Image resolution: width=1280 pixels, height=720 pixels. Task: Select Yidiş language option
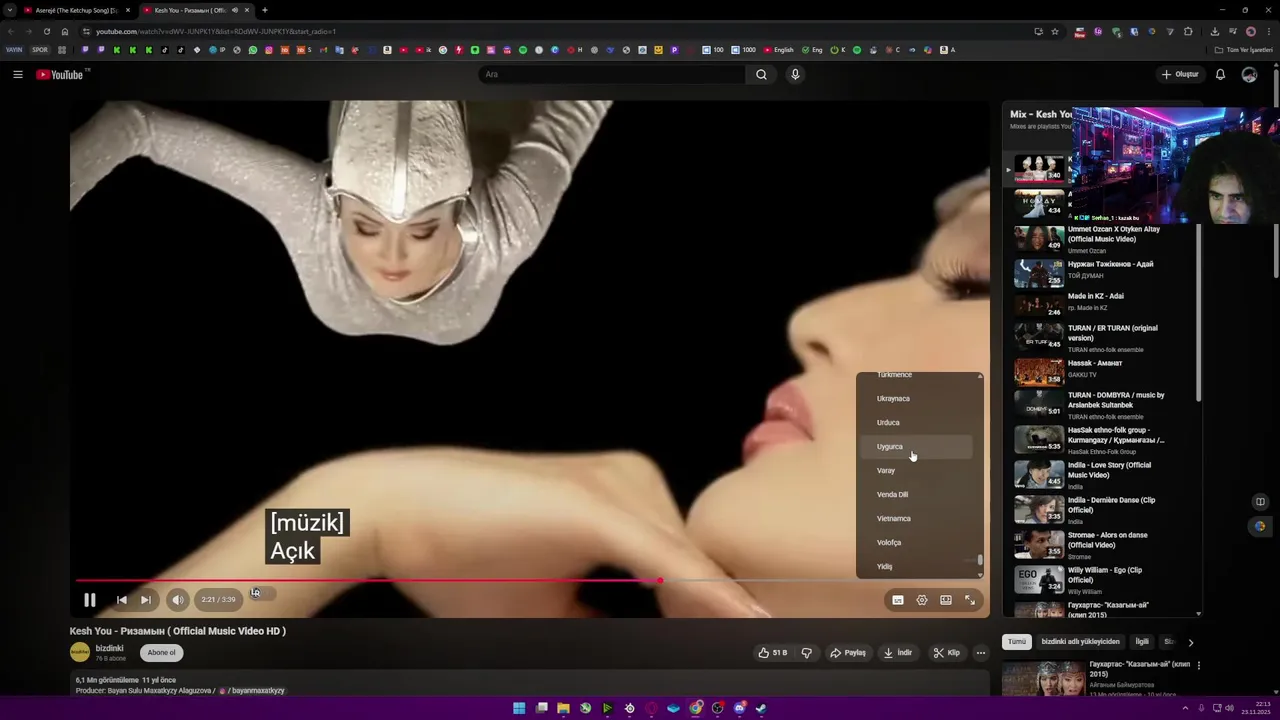tap(918, 566)
